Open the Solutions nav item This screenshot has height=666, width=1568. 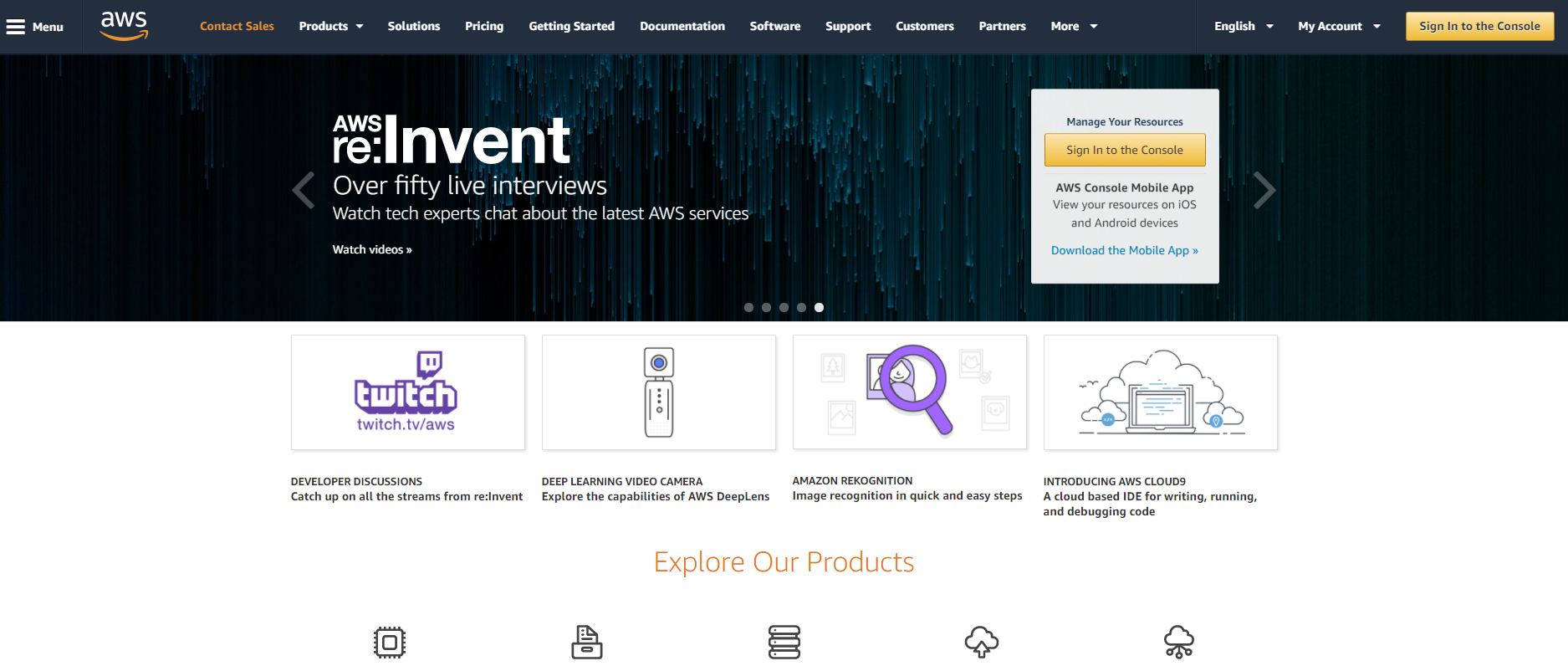pos(414,26)
